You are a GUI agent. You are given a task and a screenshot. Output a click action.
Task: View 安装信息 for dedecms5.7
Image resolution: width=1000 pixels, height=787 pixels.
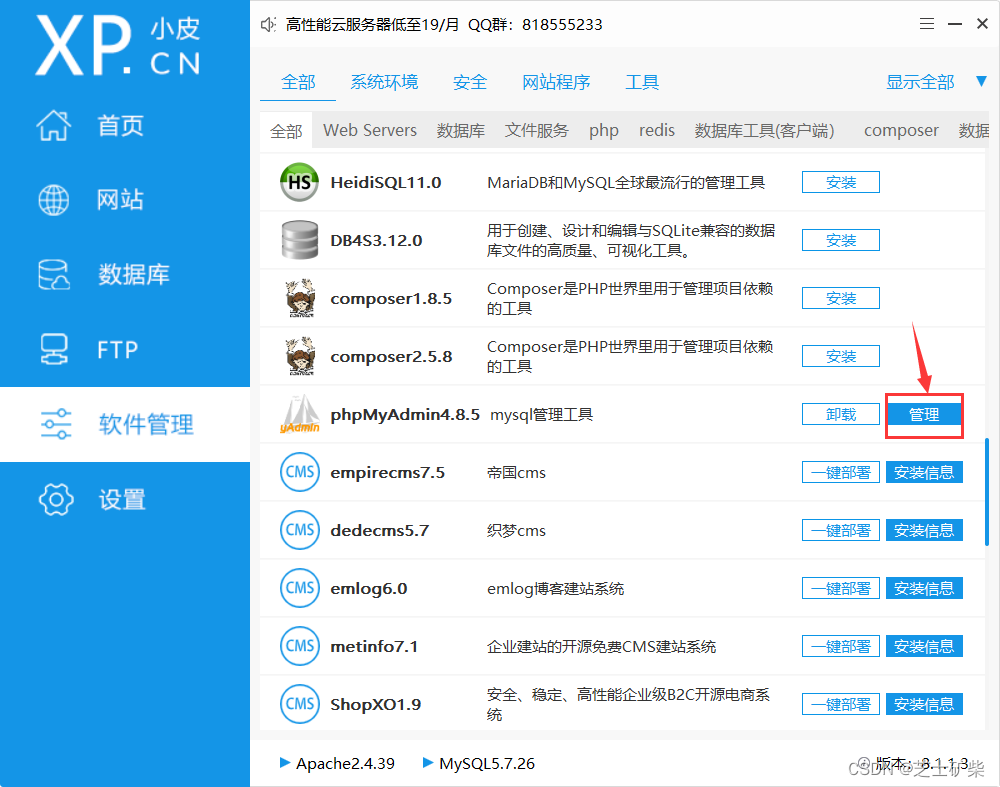pyautogui.click(x=924, y=531)
